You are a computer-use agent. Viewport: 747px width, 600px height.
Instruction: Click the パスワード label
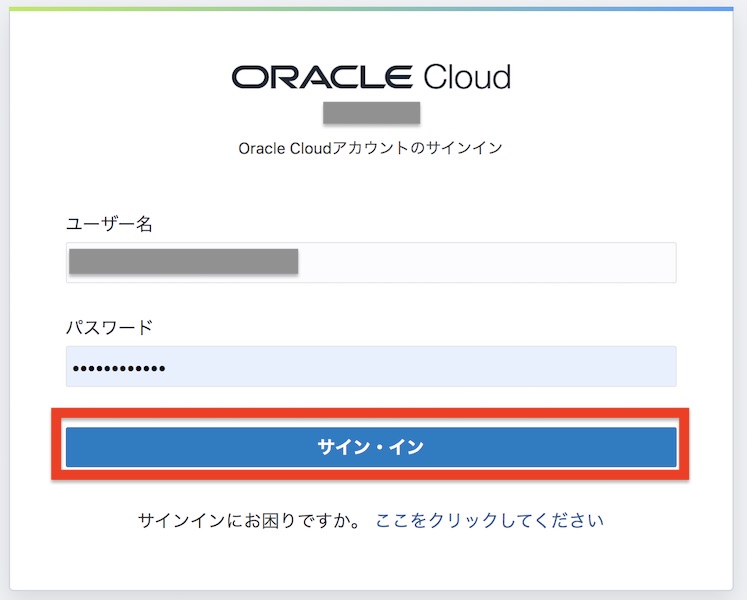109,327
